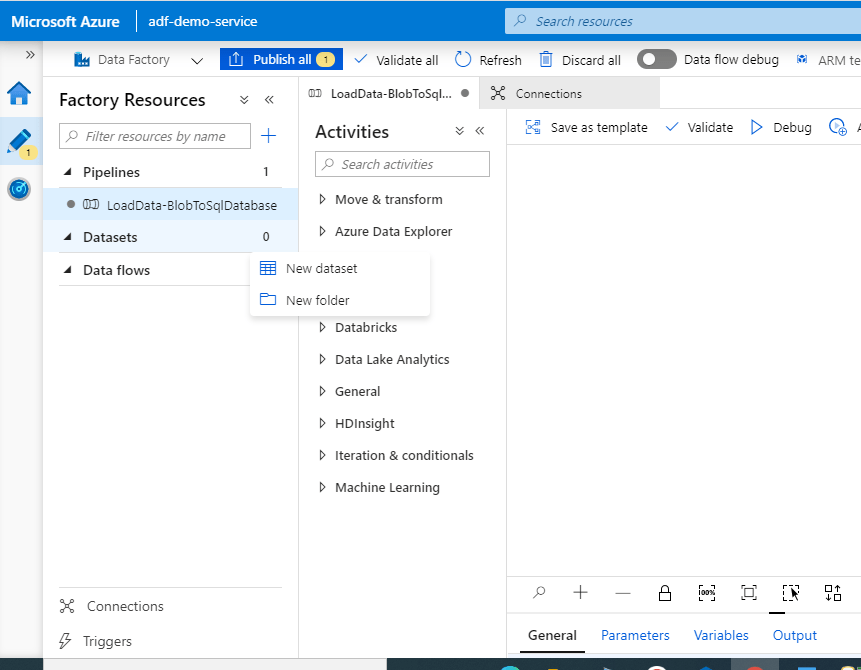This screenshot has height=670, width=861.
Task: Click the Refresh toolbar button
Action: (x=488, y=60)
